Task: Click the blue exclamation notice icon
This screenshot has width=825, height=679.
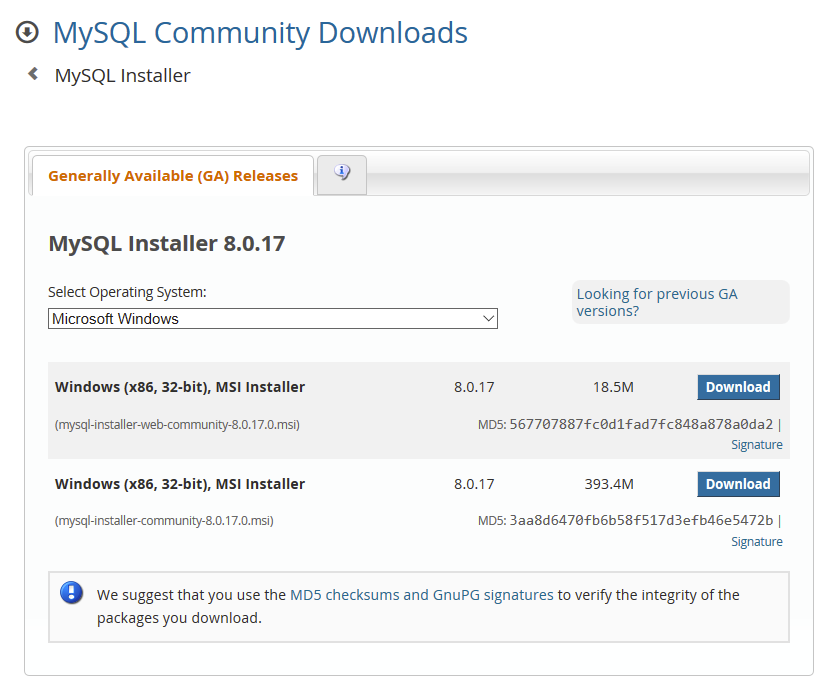Action: (x=72, y=593)
